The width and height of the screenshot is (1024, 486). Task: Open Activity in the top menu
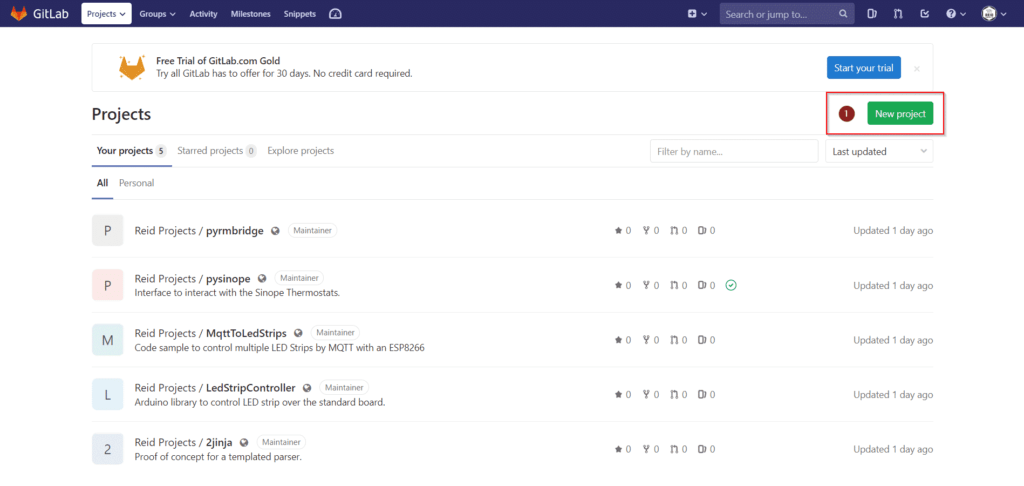pyautogui.click(x=203, y=14)
